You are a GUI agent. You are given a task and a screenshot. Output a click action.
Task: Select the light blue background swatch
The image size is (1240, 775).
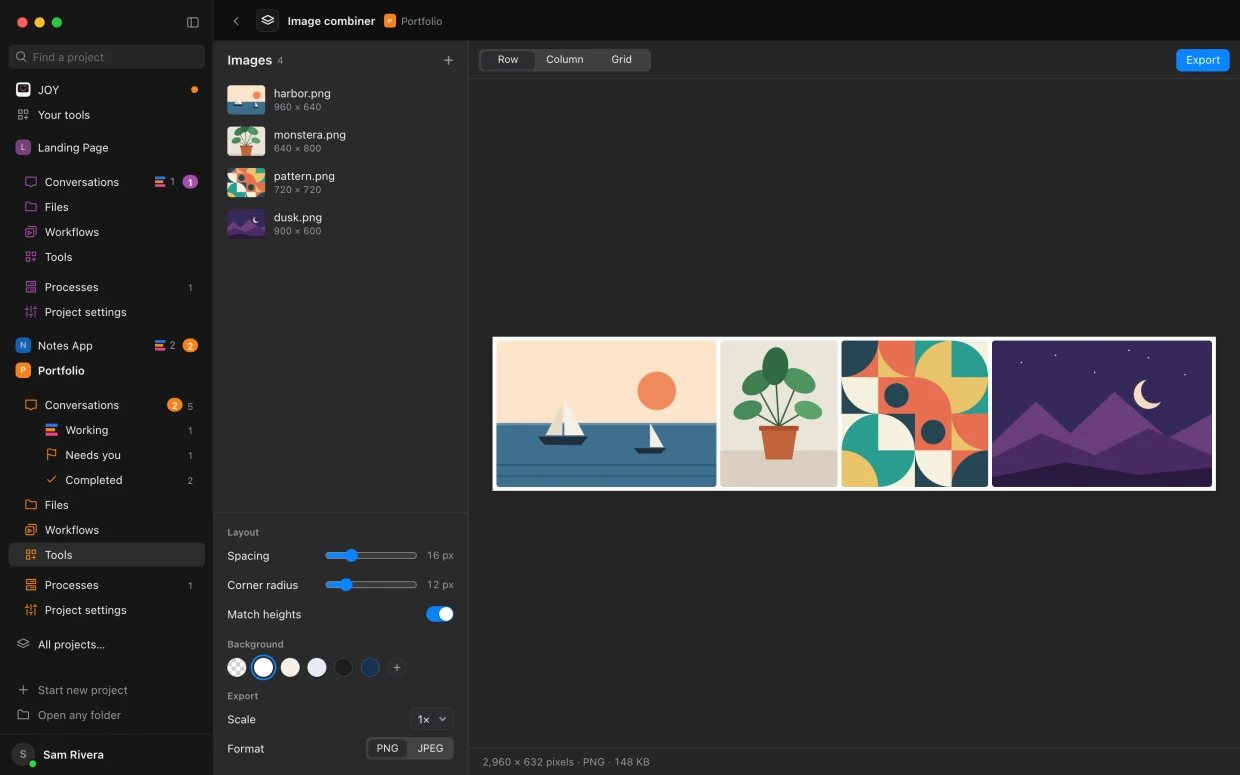(317, 667)
